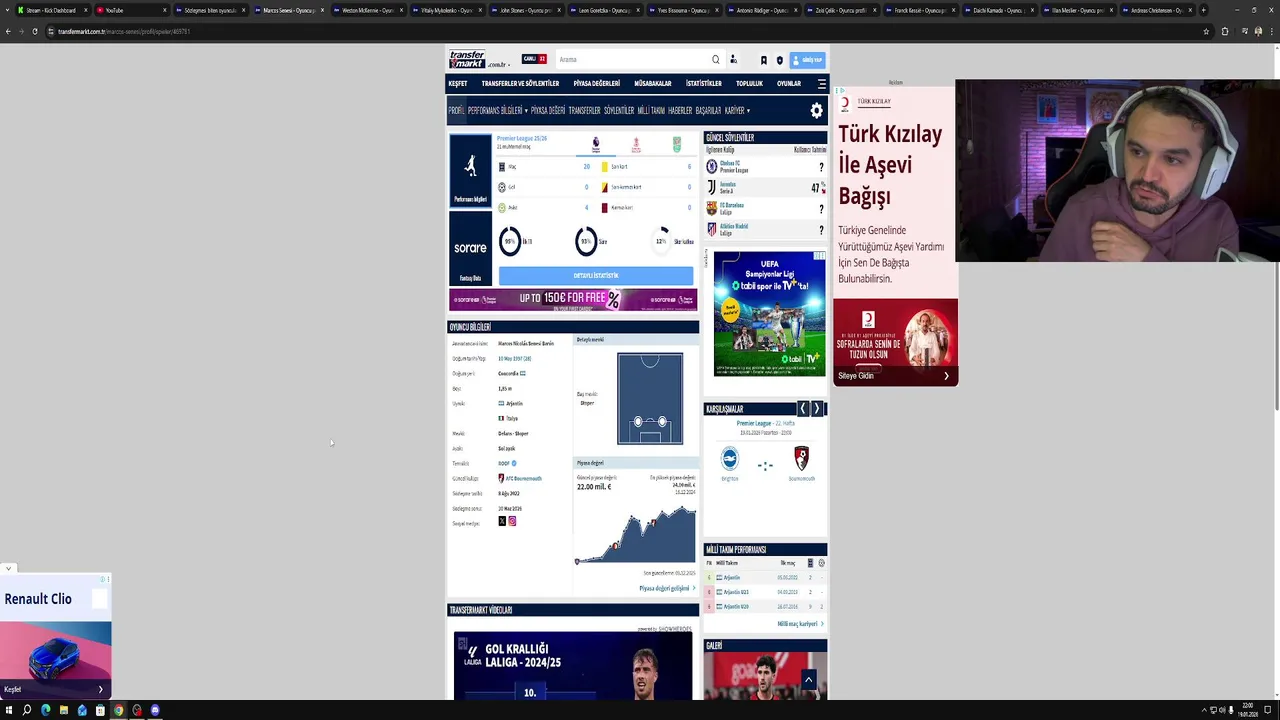Open the player's X social icon
Image resolution: width=1280 pixels, height=720 pixels.
tap(502, 521)
